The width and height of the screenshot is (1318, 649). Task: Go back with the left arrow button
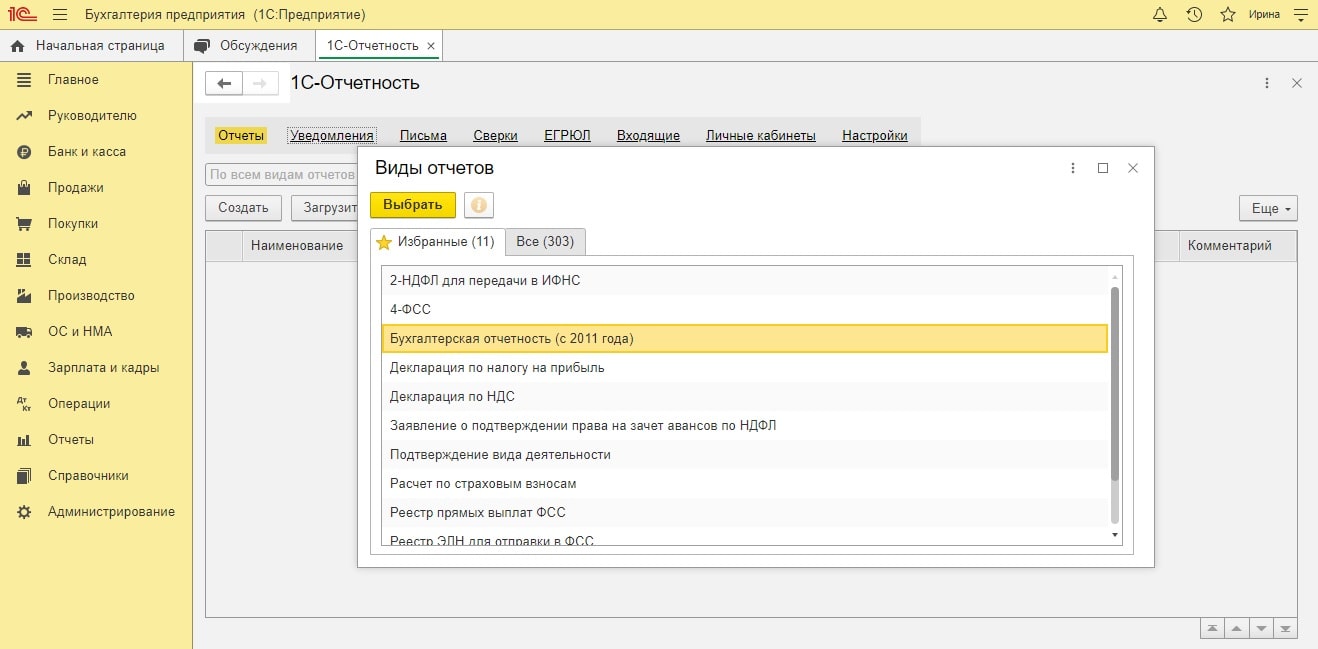224,84
